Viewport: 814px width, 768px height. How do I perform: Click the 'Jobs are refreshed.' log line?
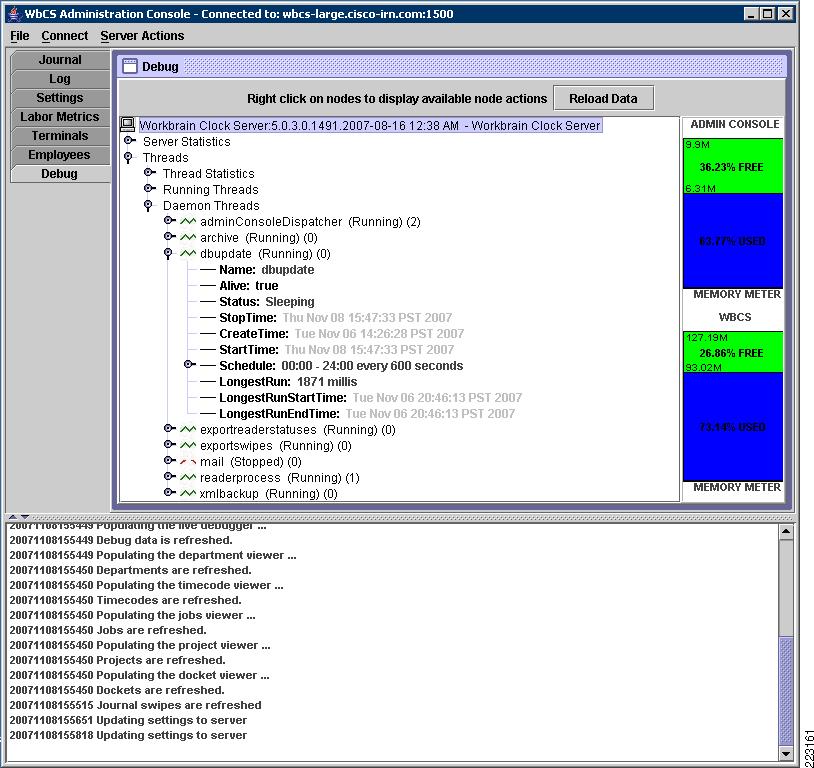[108, 630]
